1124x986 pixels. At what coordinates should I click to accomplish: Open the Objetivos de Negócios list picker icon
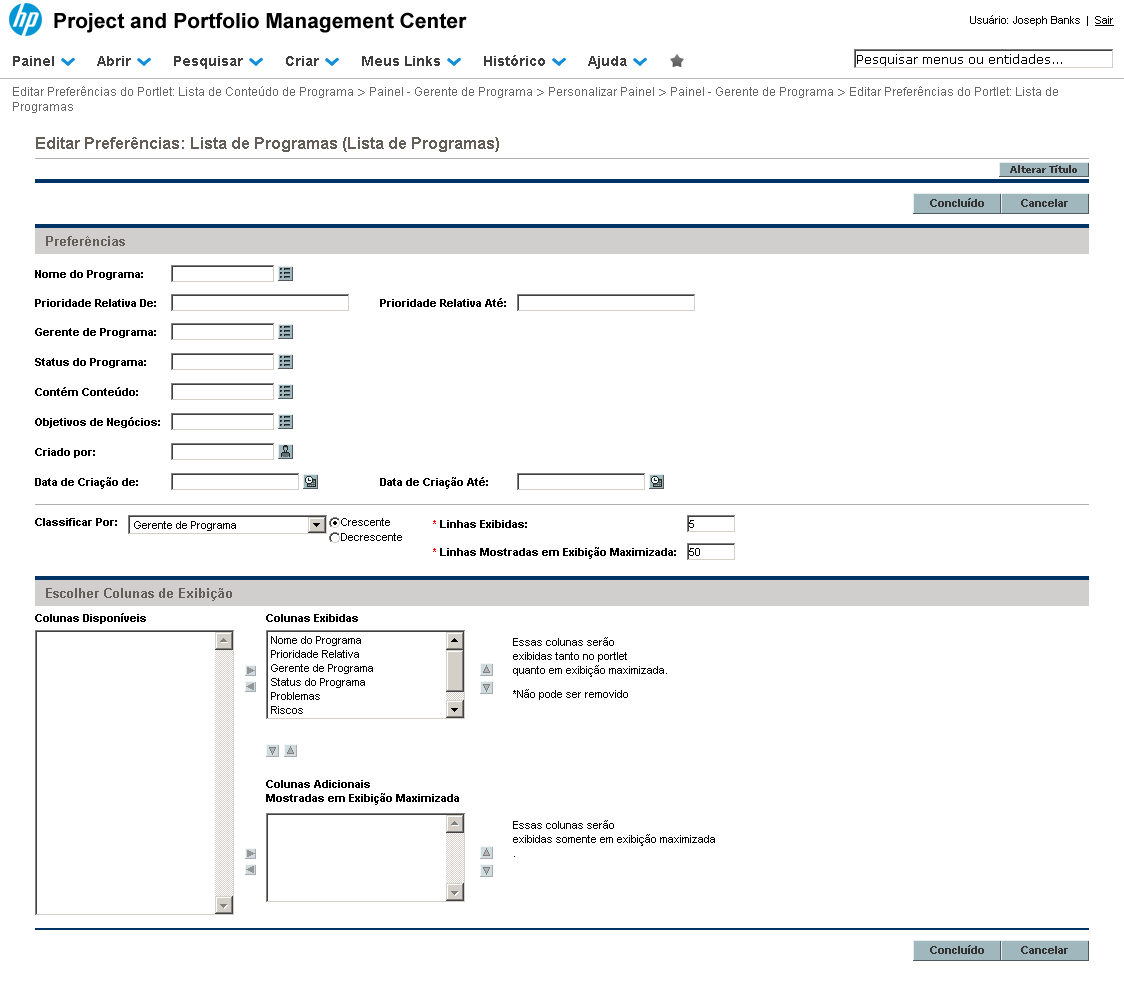coord(286,422)
